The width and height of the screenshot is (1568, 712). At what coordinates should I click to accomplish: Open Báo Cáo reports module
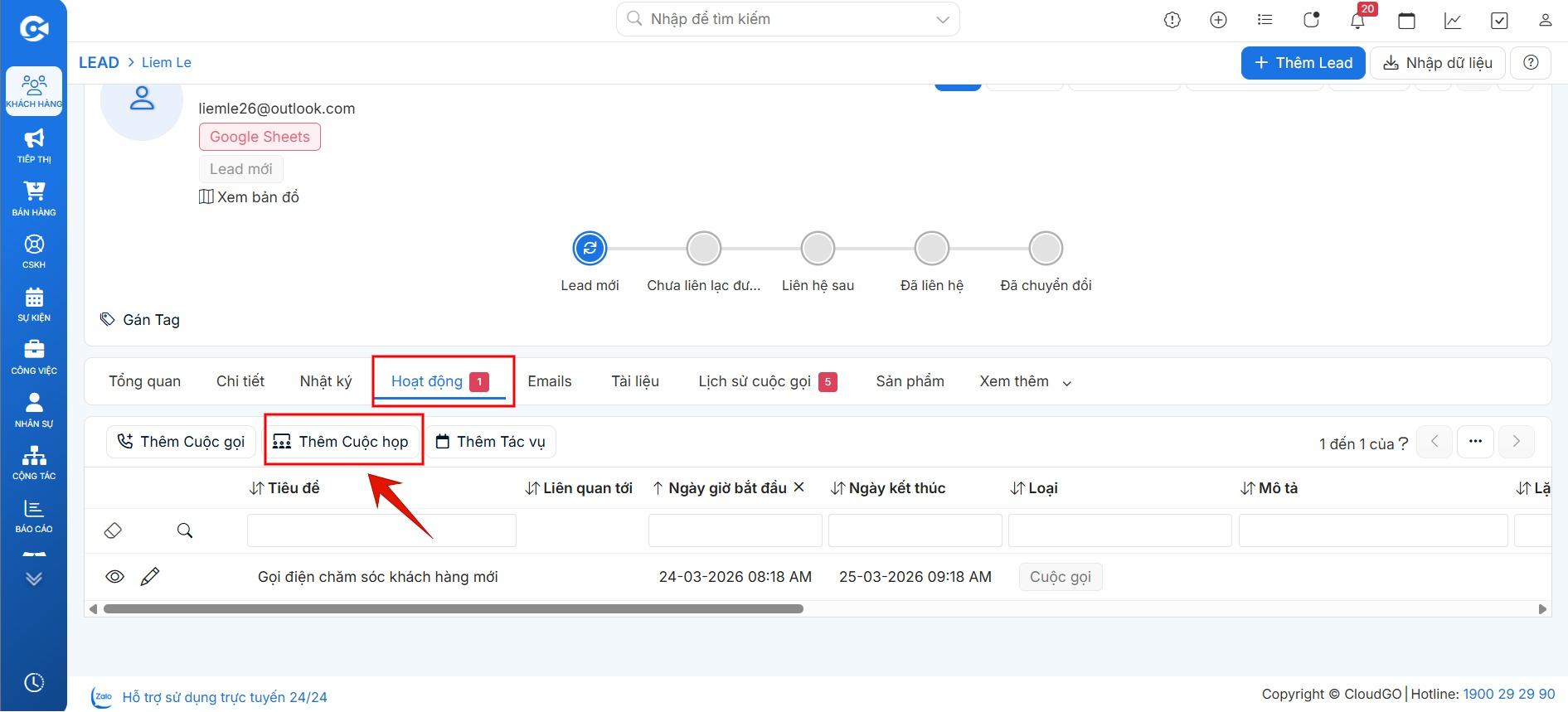pyautogui.click(x=34, y=516)
